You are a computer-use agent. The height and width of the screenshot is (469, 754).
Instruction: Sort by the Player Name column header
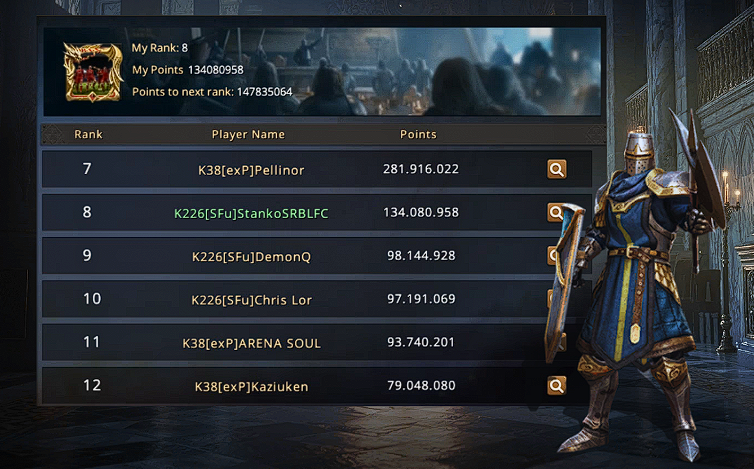[248, 134]
